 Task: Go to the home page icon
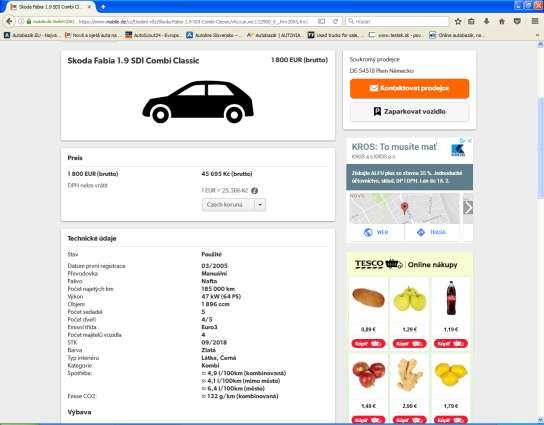coord(502,21)
